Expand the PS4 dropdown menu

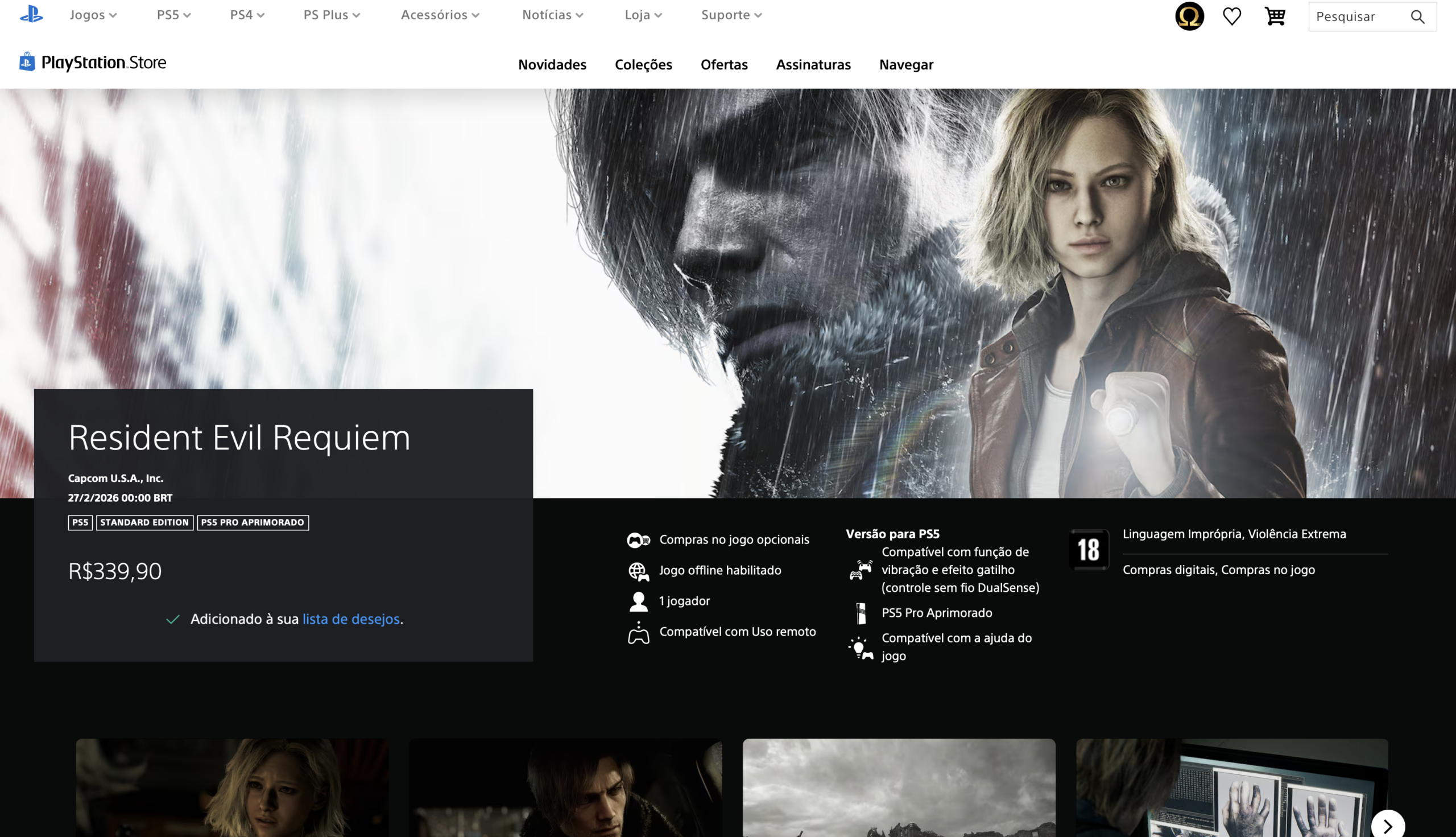coord(247,15)
